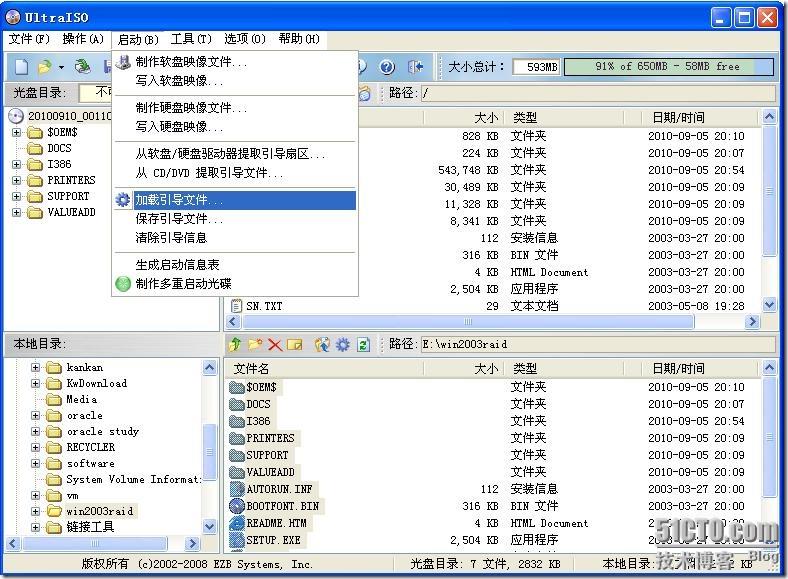The height and width of the screenshot is (579, 788).
Task: Click the BOOTFONT.BIN file icon
Action: (x=236, y=506)
